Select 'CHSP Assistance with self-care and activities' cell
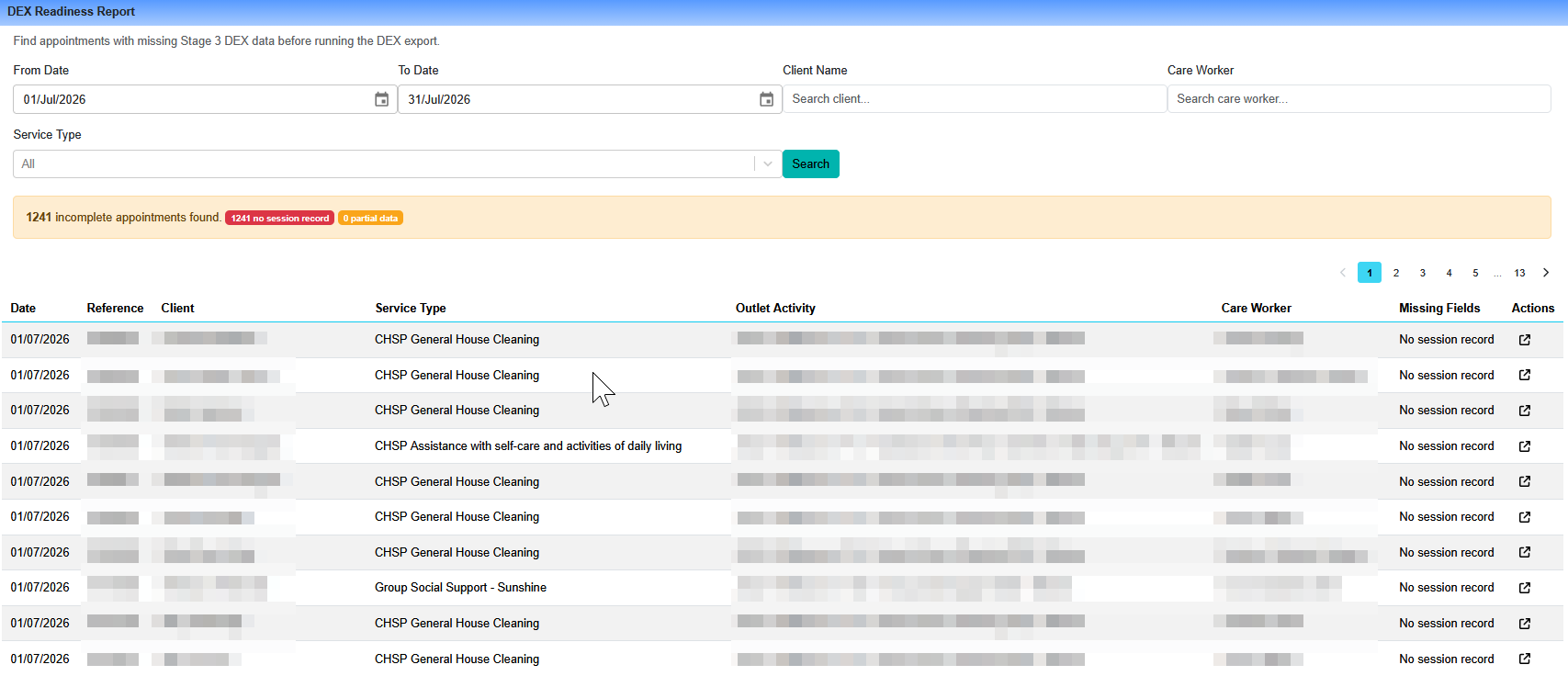Screen dimensions: 1568x676 point(528,446)
